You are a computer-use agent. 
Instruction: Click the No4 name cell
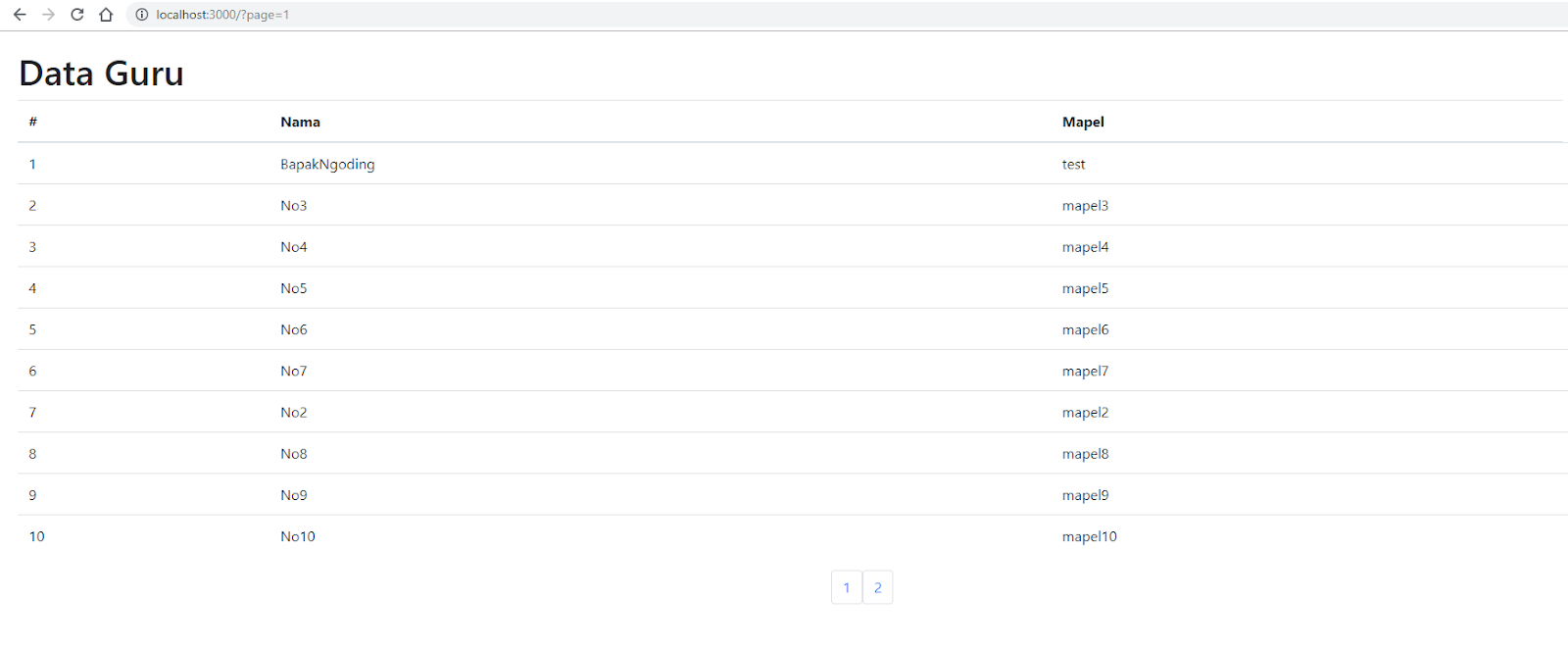(294, 247)
